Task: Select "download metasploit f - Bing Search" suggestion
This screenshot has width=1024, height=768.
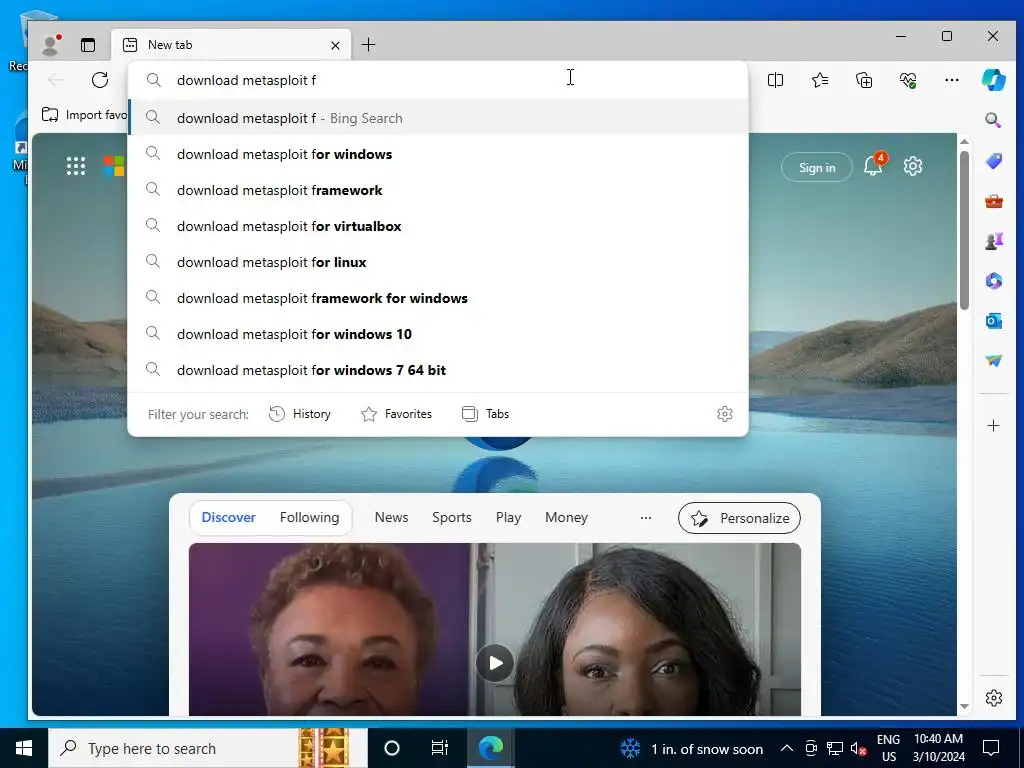Action: point(438,118)
